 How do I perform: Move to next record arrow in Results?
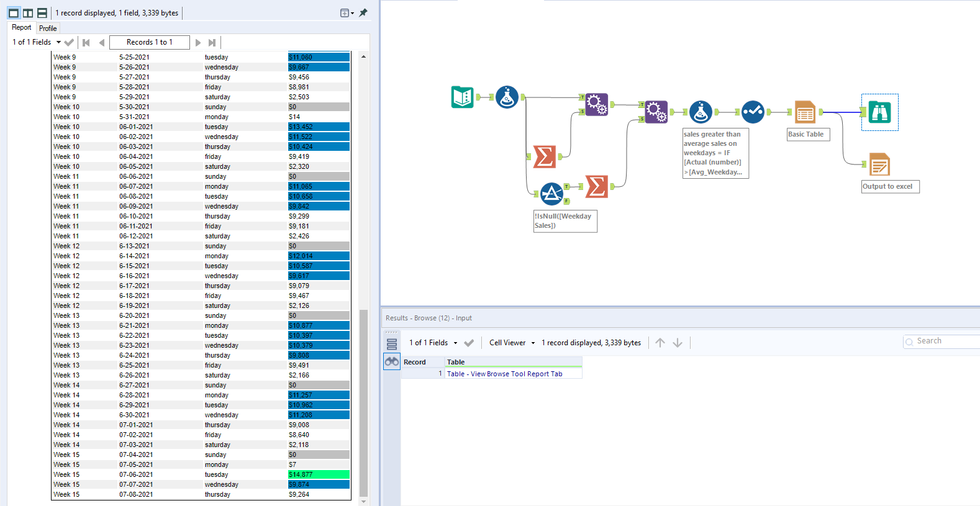[x=678, y=343]
